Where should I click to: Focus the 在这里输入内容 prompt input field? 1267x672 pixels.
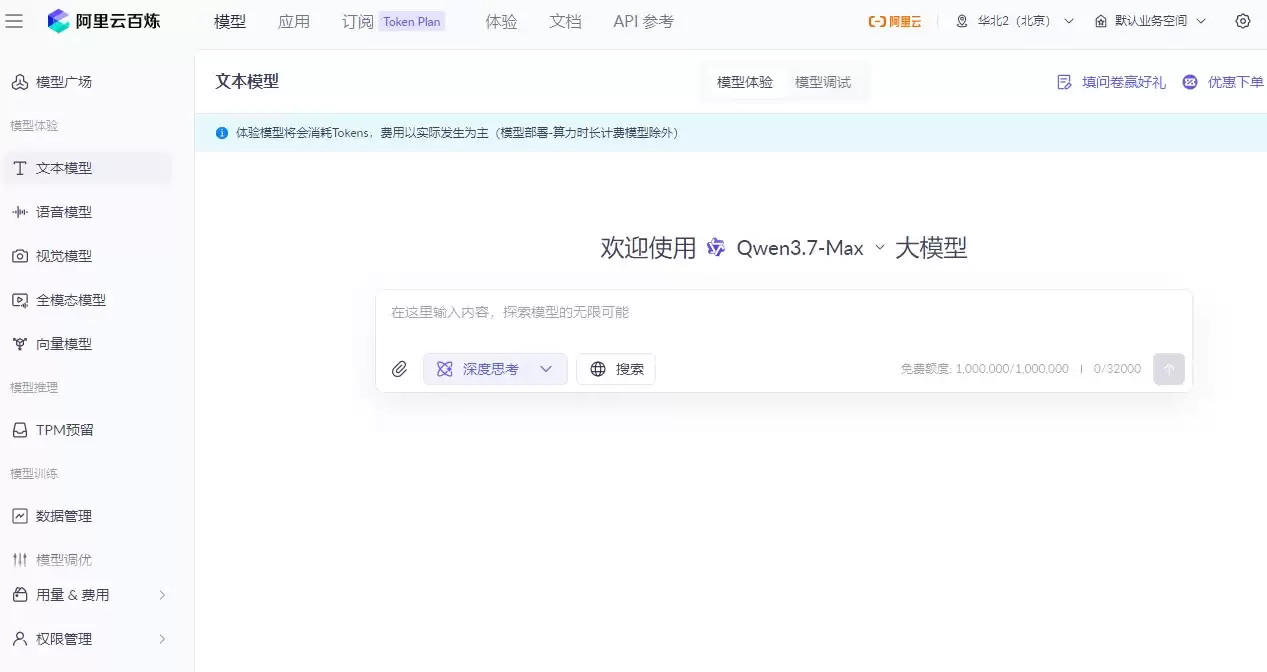point(784,312)
